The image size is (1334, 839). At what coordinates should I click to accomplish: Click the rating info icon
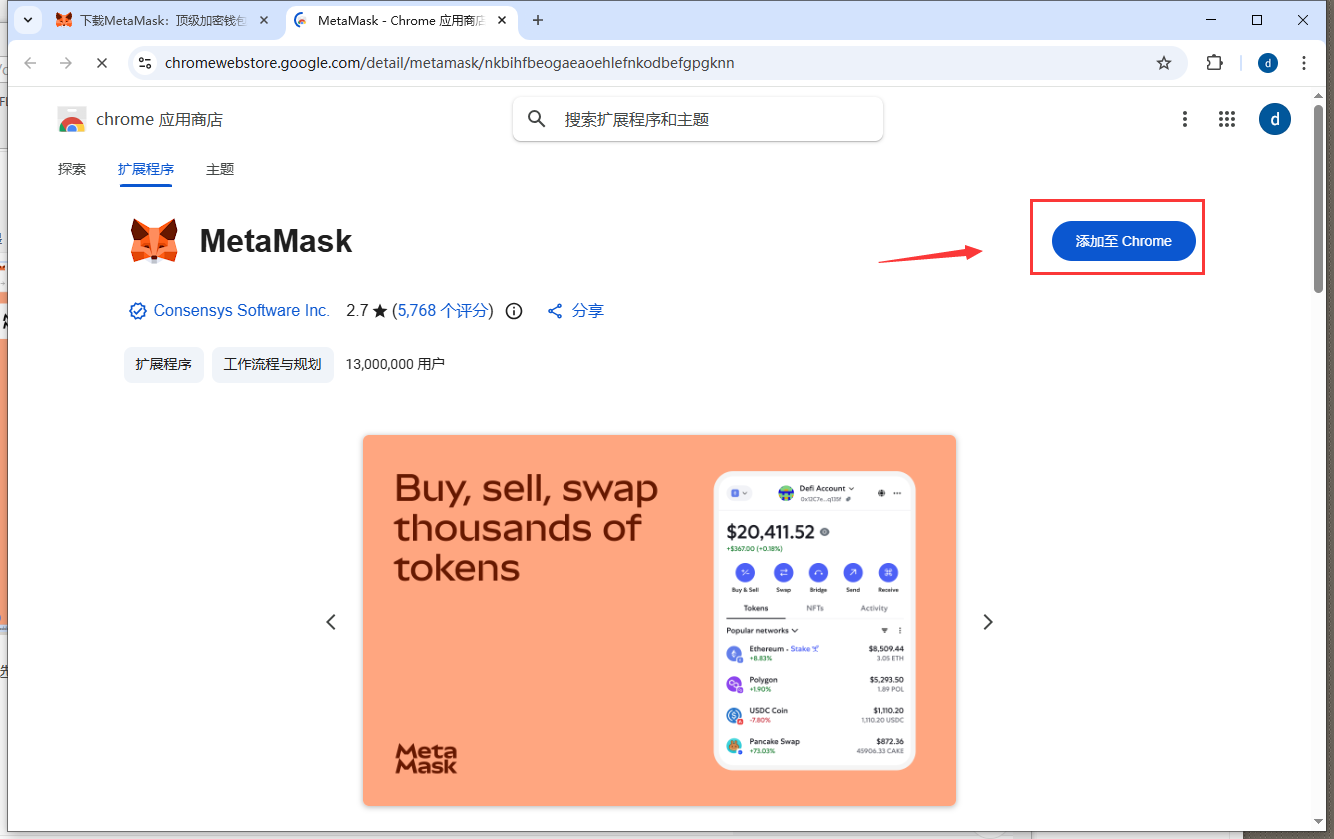(x=514, y=311)
